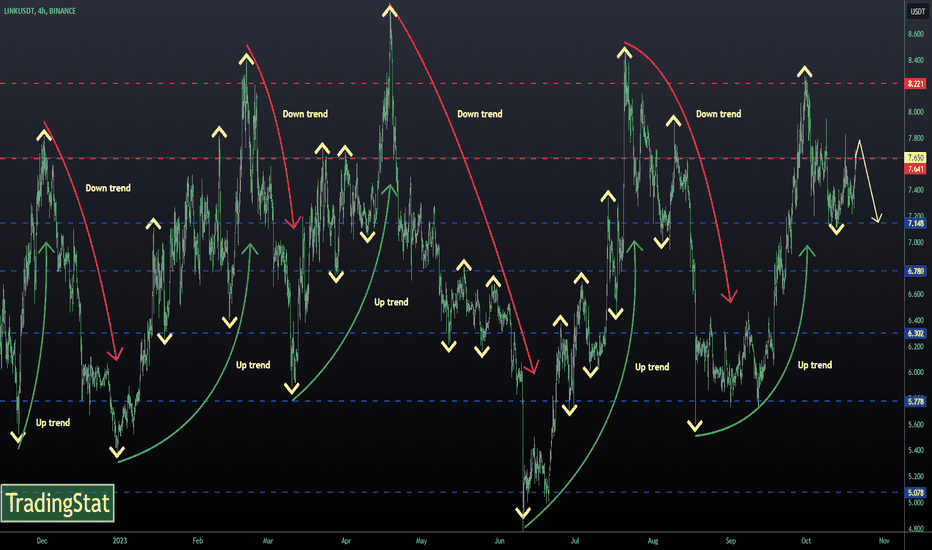This screenshot has width=932, height=550.
Task: Click the Oct label on time axis
Action: coord(806,541)
